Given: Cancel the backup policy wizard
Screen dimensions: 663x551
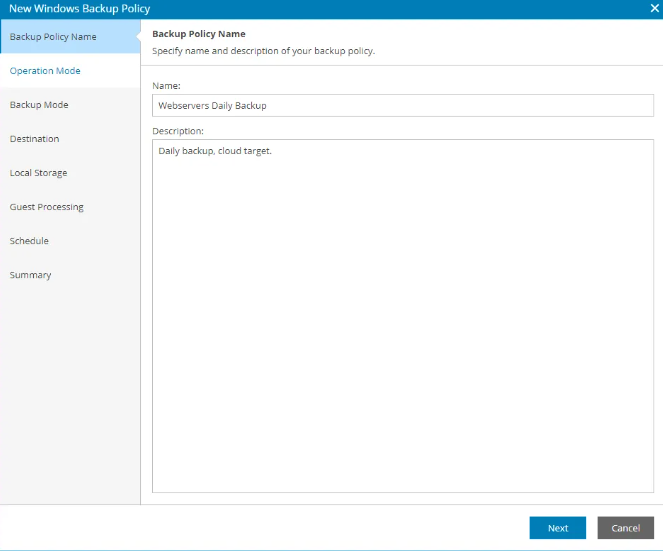Looking at the screenshot, I should pyautogui.click(x=625, y=528).
